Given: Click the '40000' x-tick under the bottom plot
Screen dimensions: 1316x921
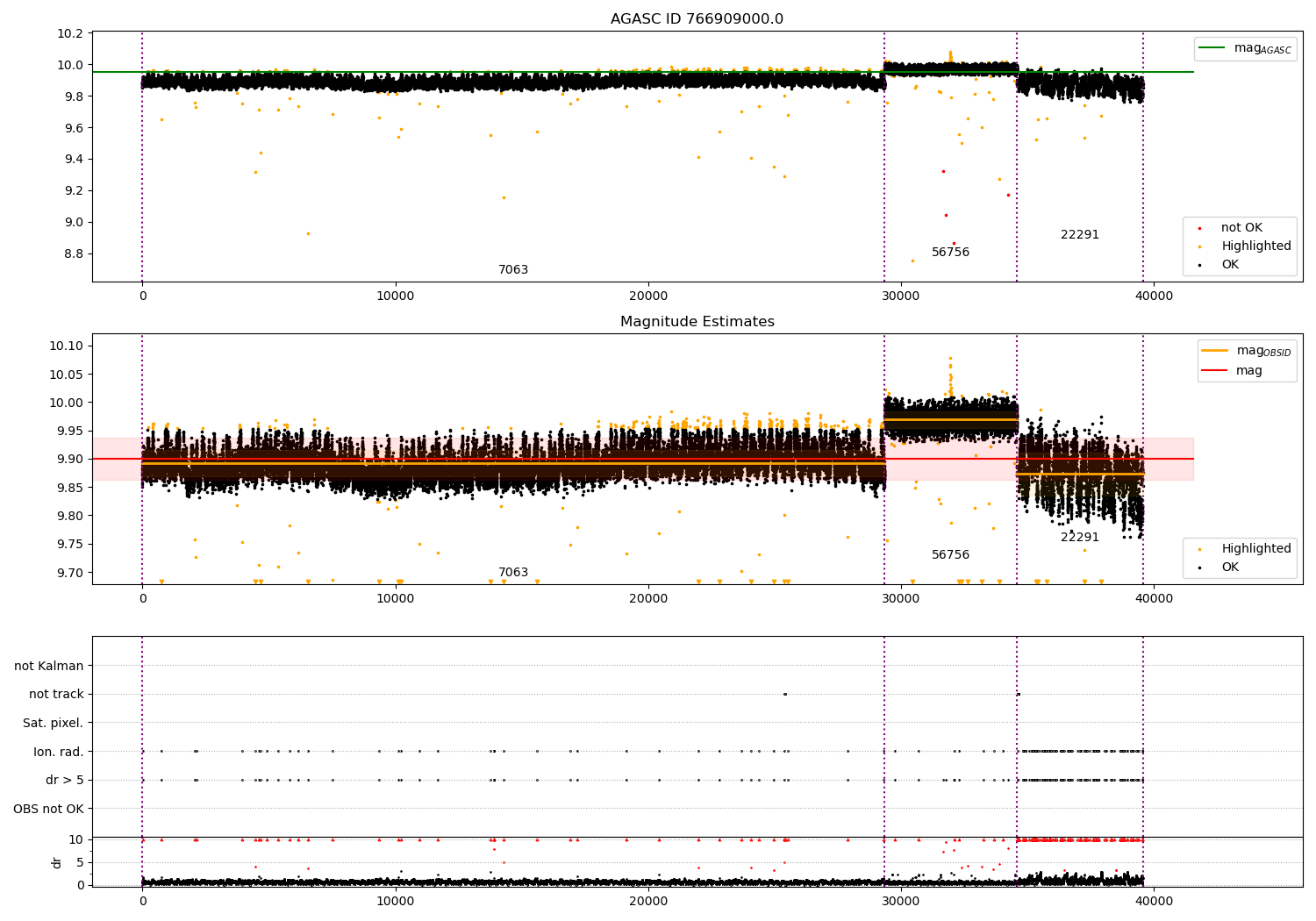Looking at the screenshot, I should [x=1154, y=902].
